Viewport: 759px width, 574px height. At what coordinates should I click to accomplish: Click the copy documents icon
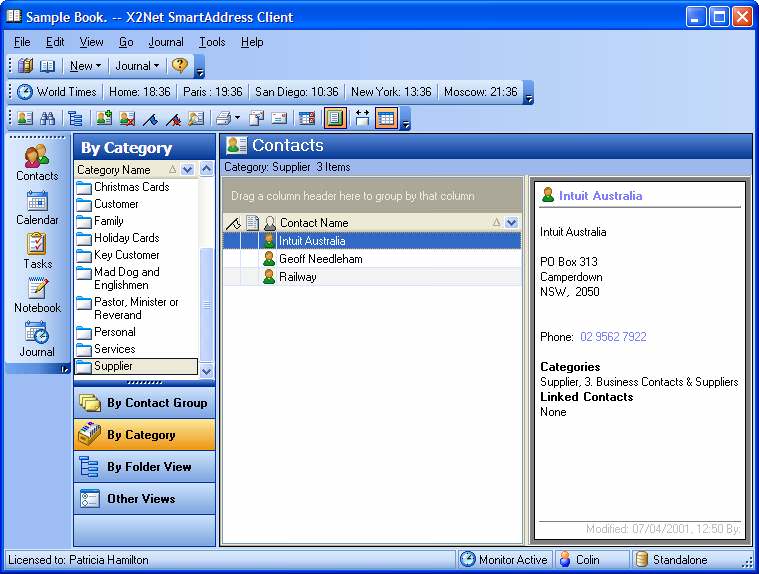point(257,118)
